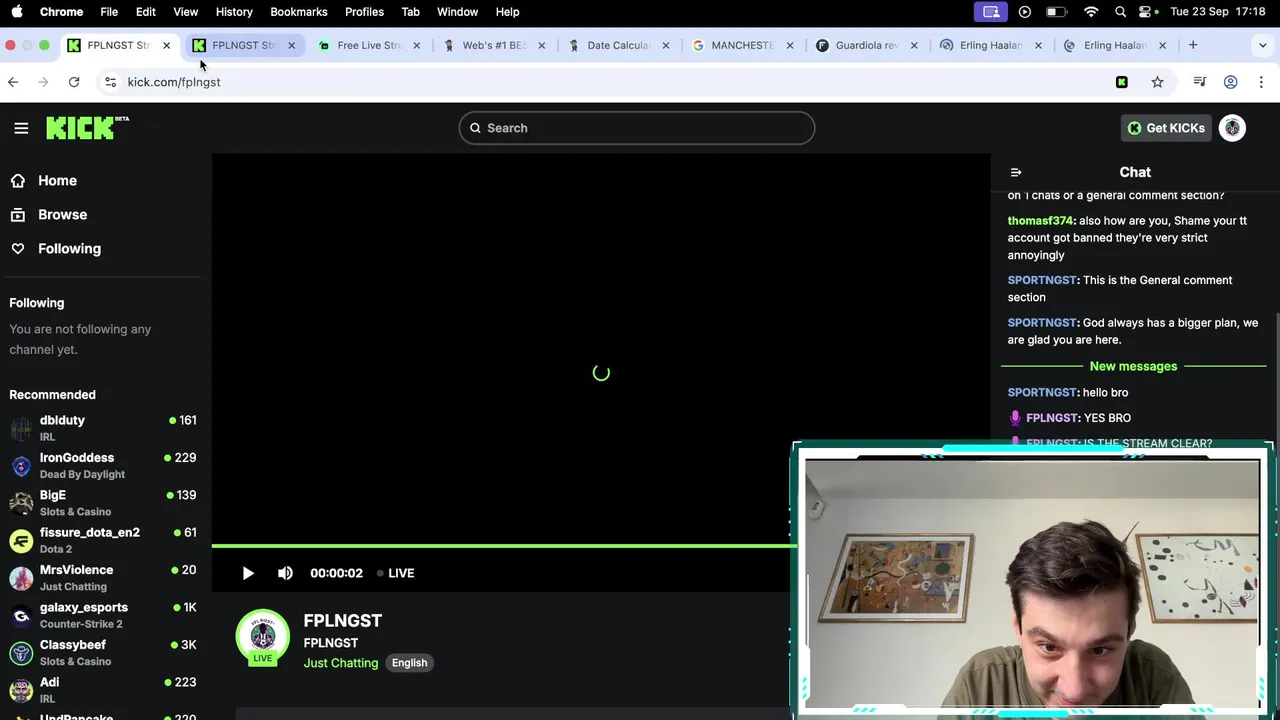Click the Classybeef avatar icon
The width and height of the screenshot is (1280, 720).
(x=21, y=653)
